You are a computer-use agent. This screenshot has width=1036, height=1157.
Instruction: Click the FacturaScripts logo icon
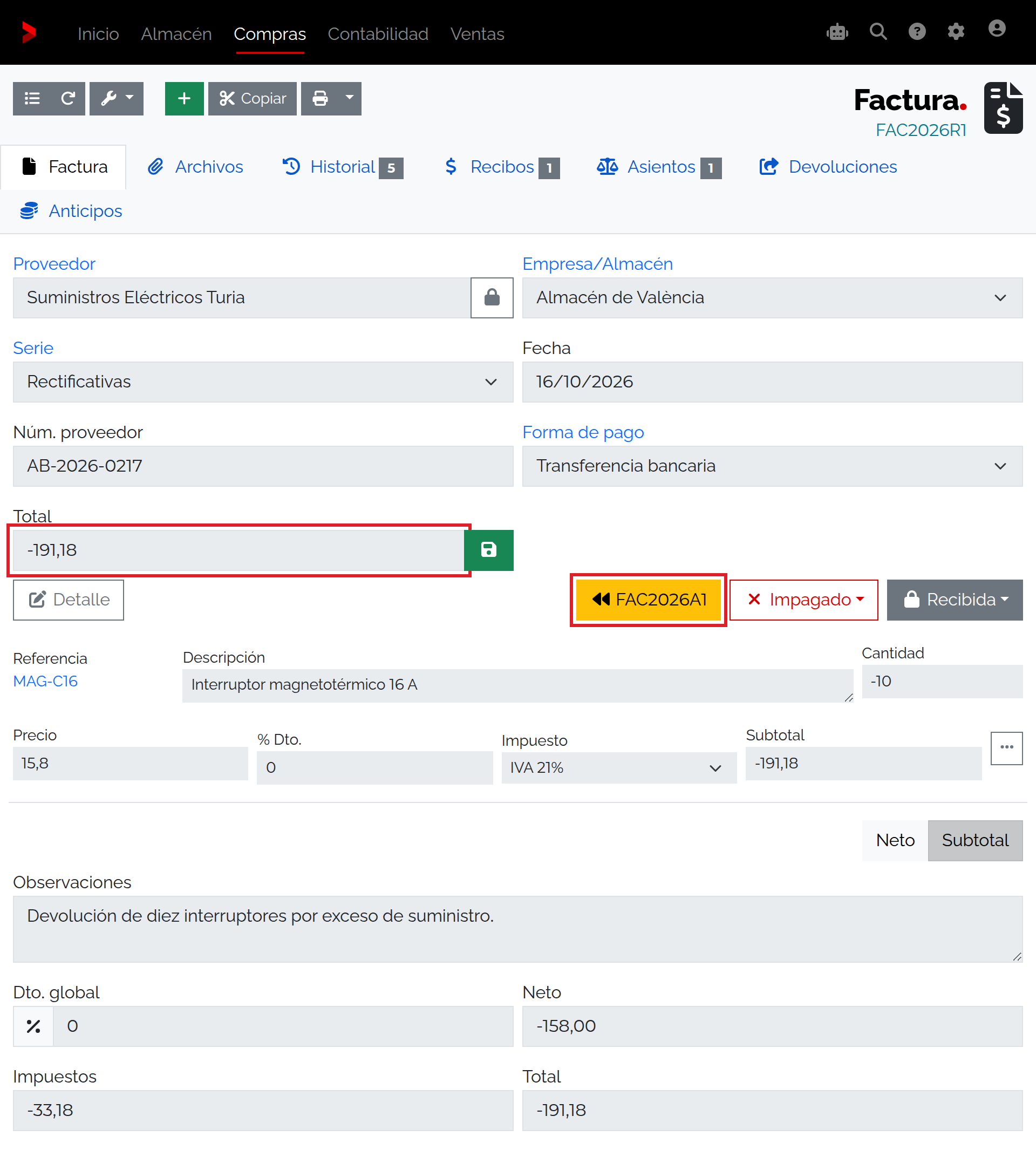pos(29,32)
